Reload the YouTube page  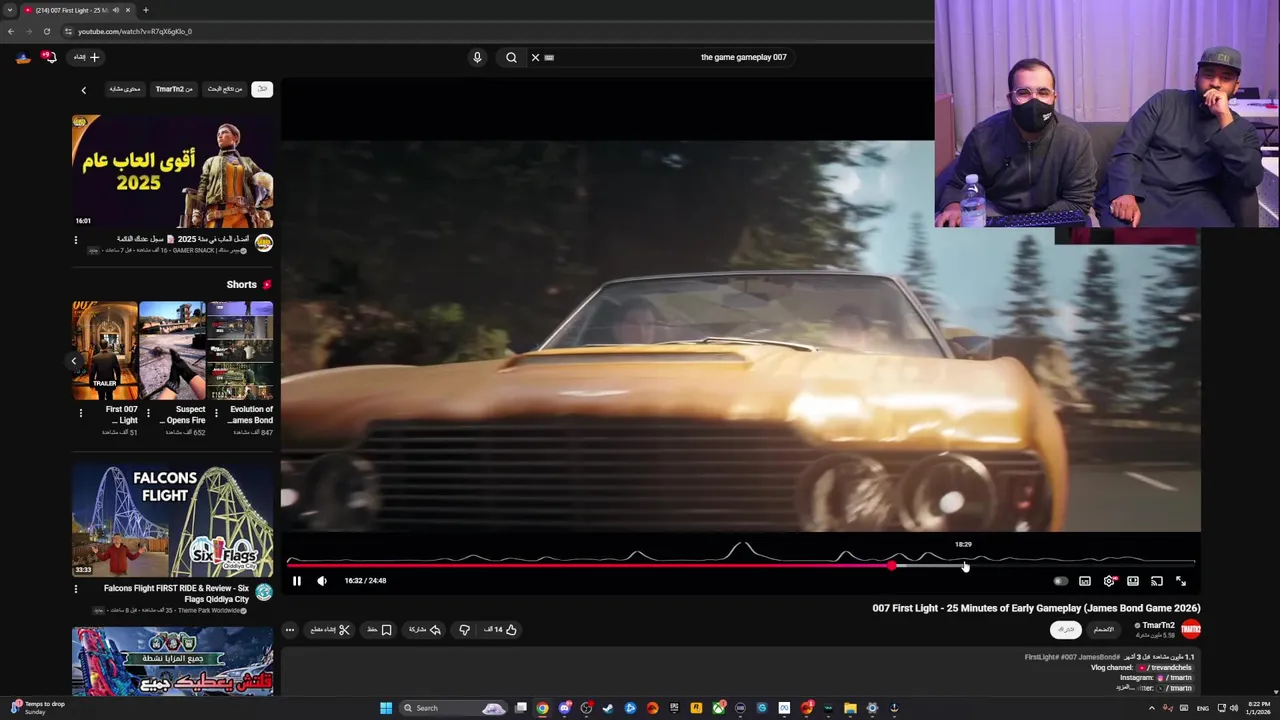(46, 31)
